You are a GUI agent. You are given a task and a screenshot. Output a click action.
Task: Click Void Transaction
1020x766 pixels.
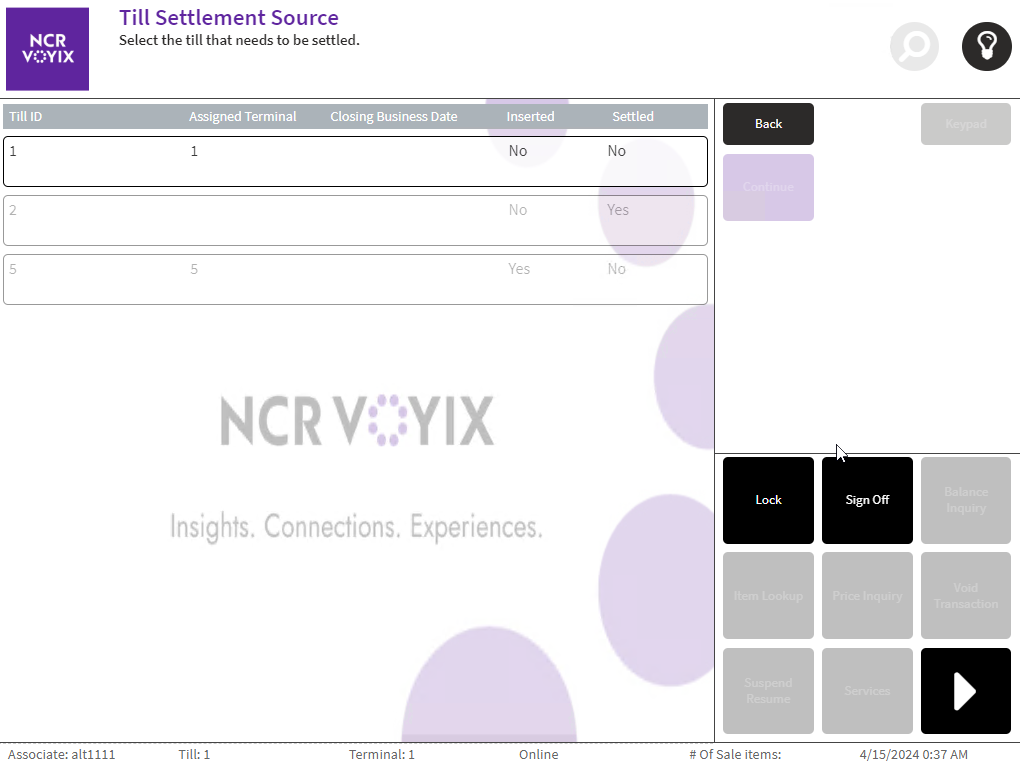(x=965, y=596)
